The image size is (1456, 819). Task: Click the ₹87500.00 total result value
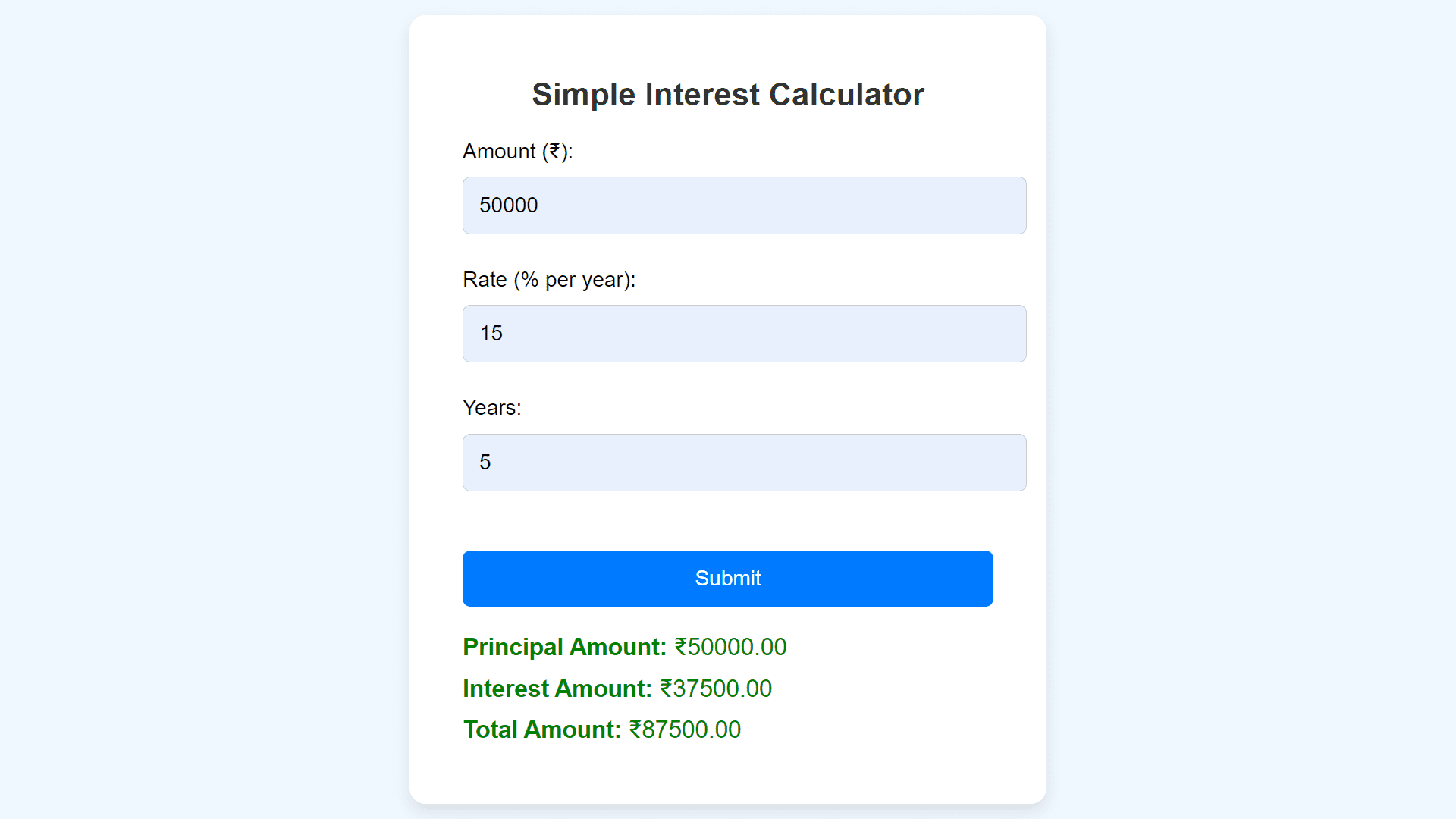click(686, 730)
